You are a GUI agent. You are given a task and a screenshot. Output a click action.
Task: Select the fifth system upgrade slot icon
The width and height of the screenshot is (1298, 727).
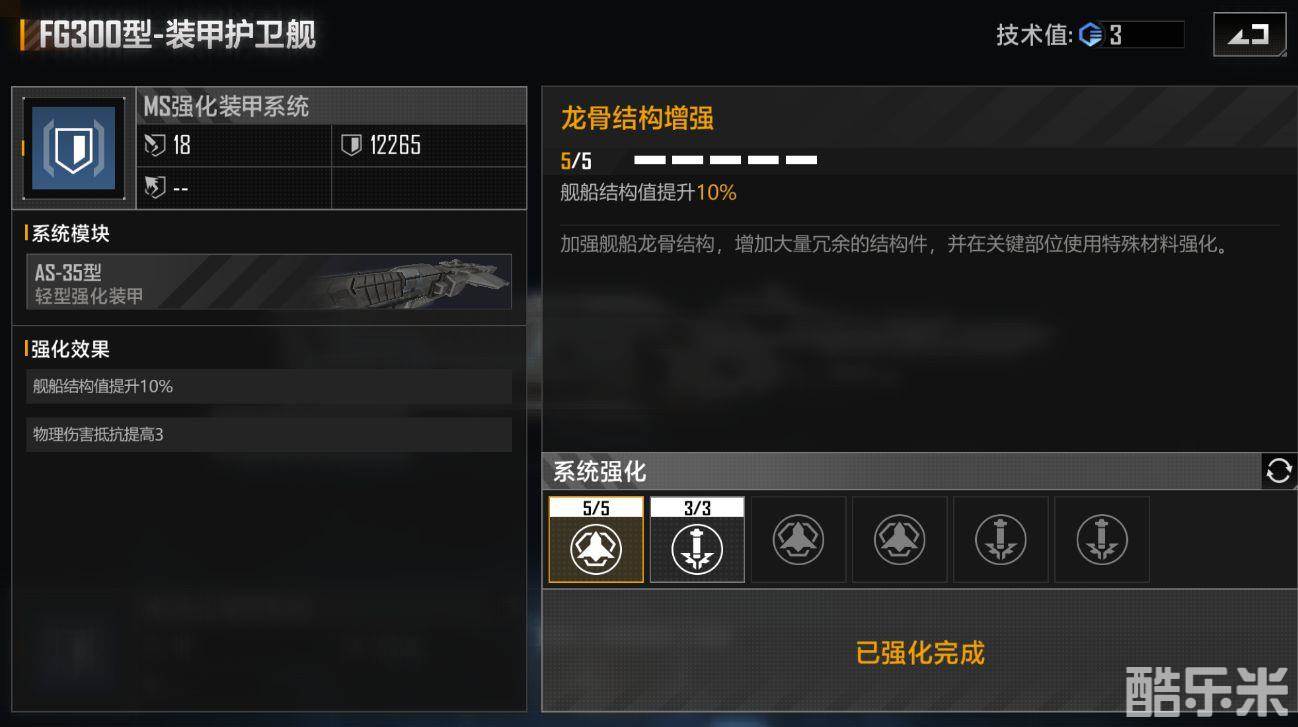click(x=1000, y=540)
